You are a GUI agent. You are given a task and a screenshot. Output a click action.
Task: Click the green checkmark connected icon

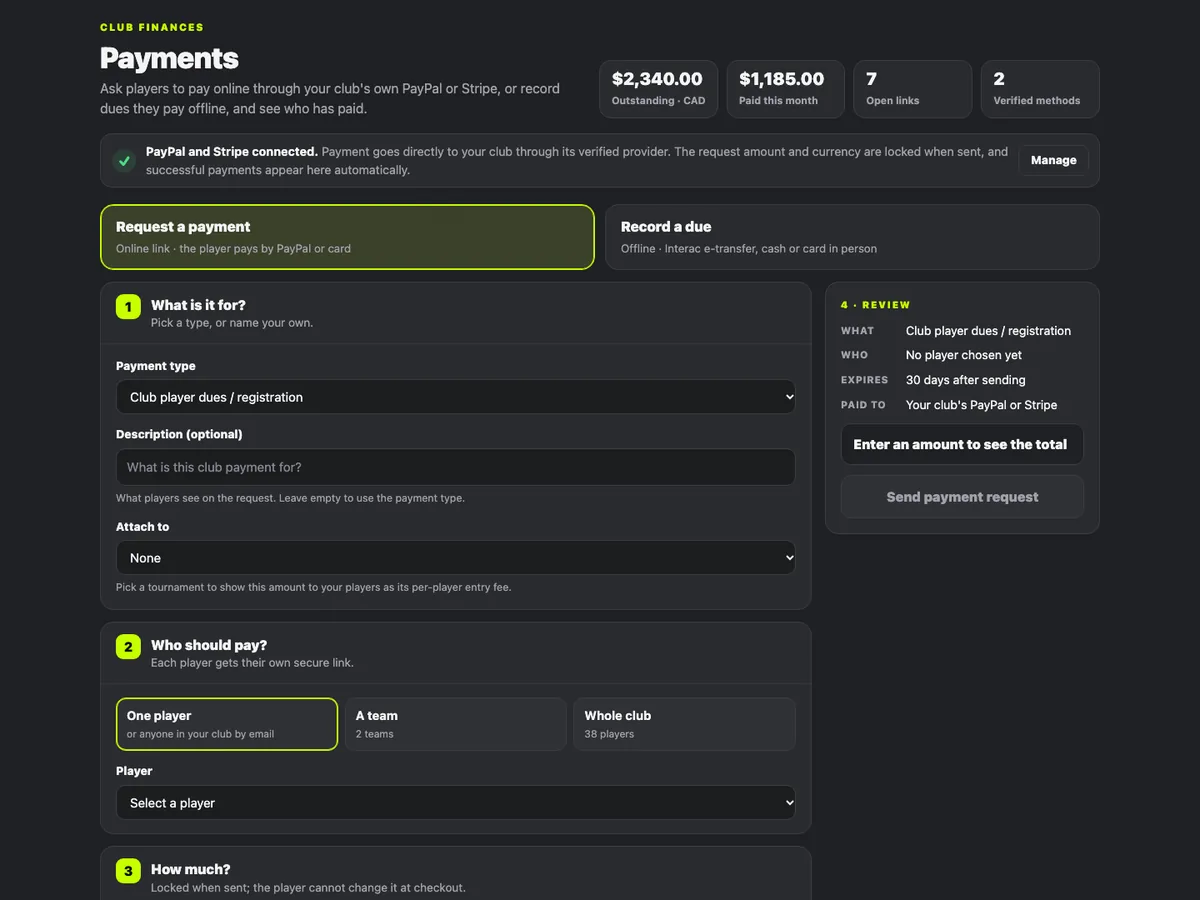tap(124, 160)
